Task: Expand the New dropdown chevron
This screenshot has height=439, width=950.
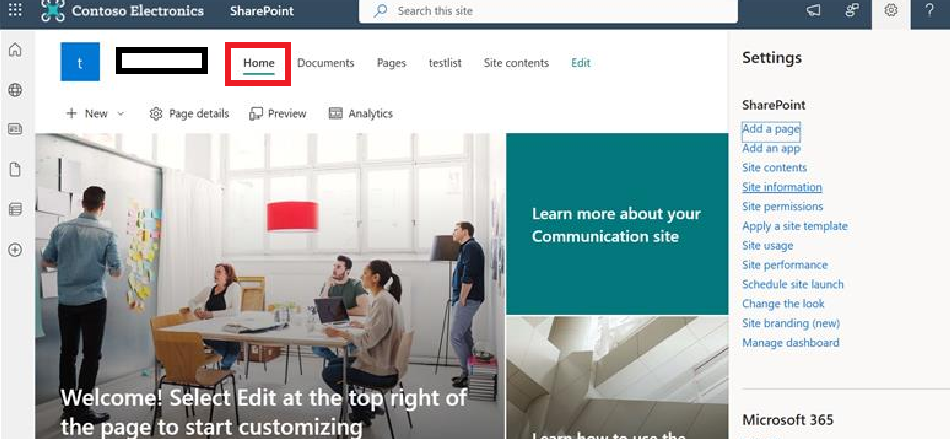Action: pyautogui.click(x=120, y=114)
